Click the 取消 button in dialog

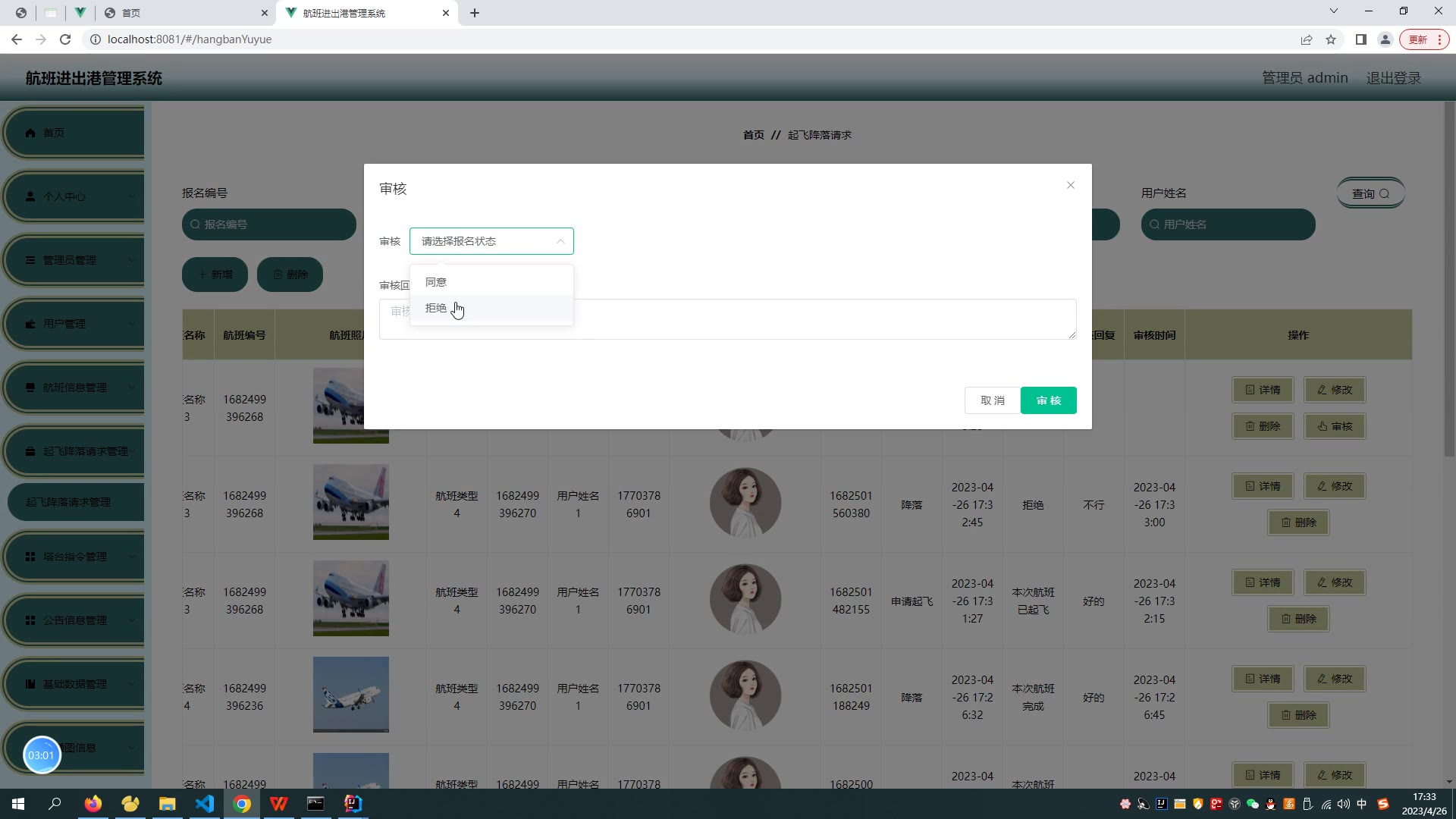pyautogui.click(x=992, y=400)
